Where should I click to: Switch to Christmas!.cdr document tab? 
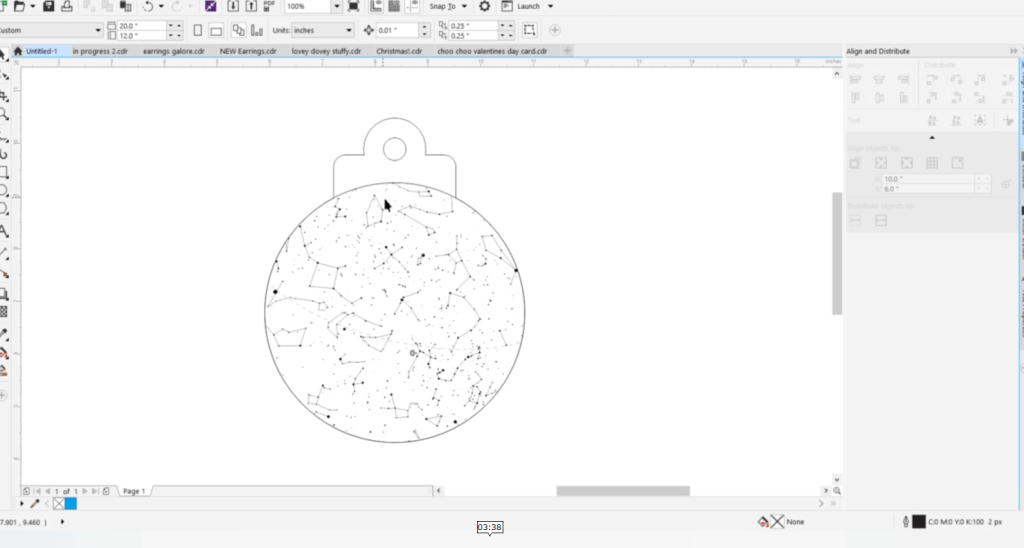(x=399, y=51)
